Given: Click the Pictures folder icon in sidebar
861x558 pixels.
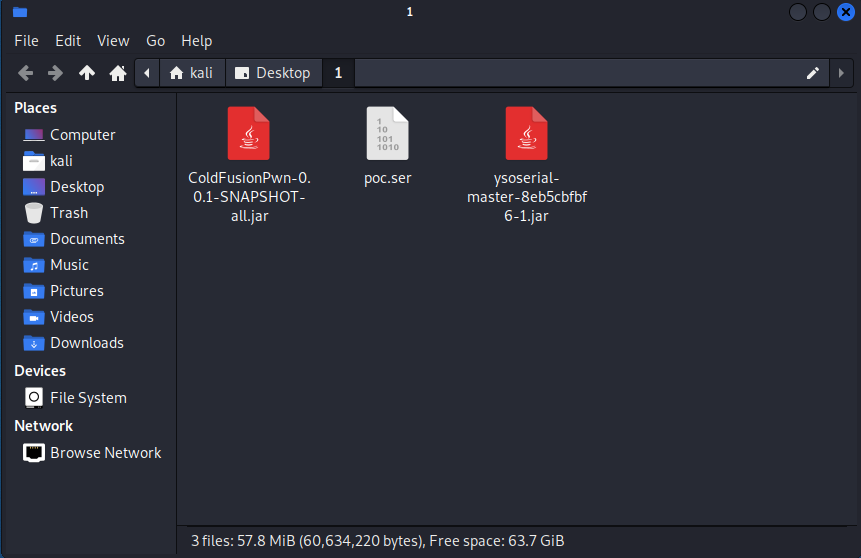Looking at the screenshot, I should point(33,291).
